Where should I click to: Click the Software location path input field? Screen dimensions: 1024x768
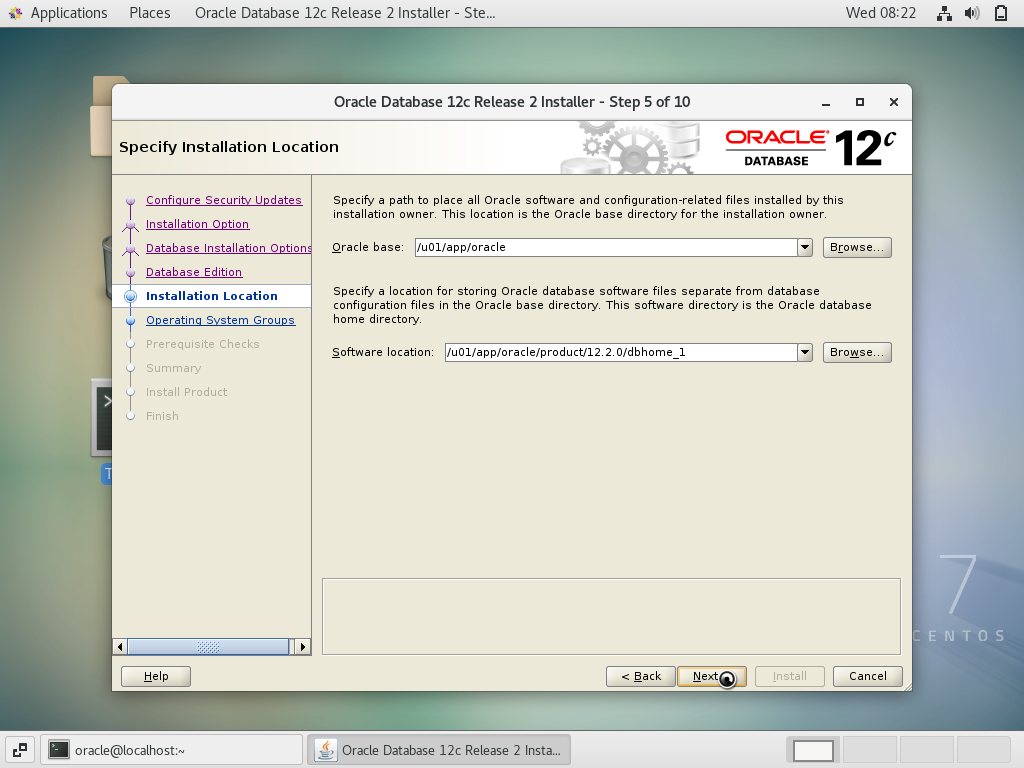tap(621, 353)
